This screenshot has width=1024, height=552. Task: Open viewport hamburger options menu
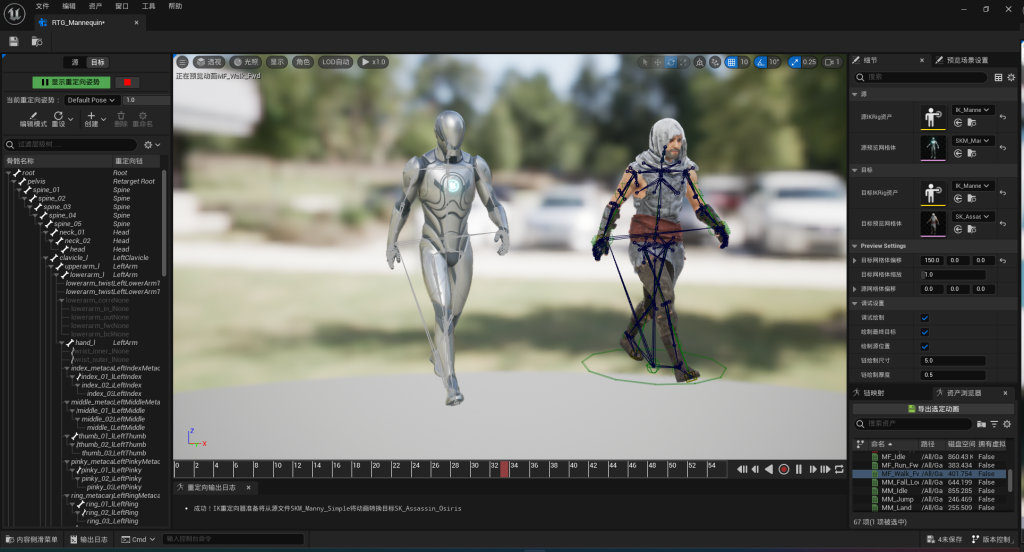point(182,62)
